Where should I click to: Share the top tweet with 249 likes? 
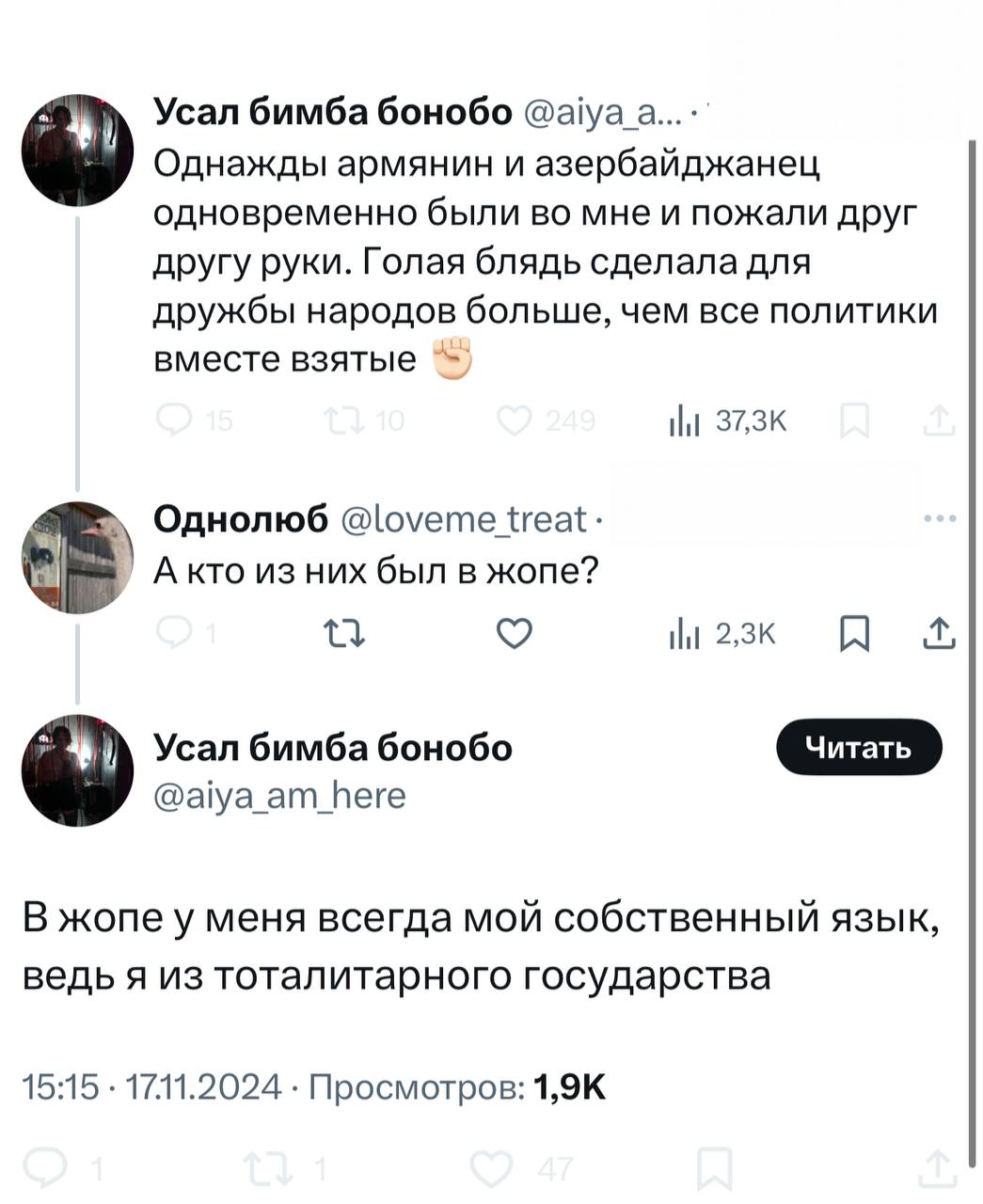(939, 421)
